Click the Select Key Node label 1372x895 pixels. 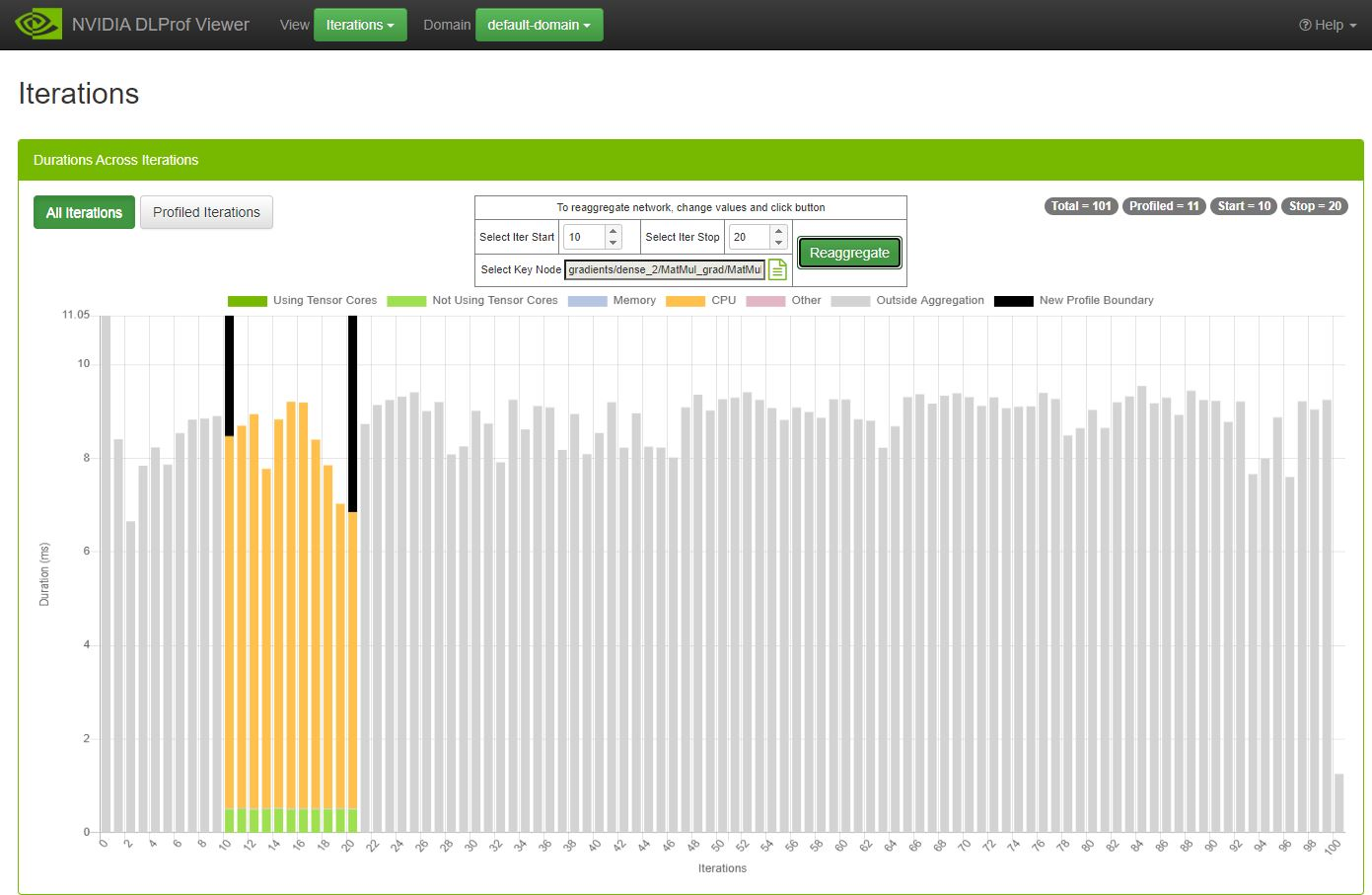click(521, 269)
